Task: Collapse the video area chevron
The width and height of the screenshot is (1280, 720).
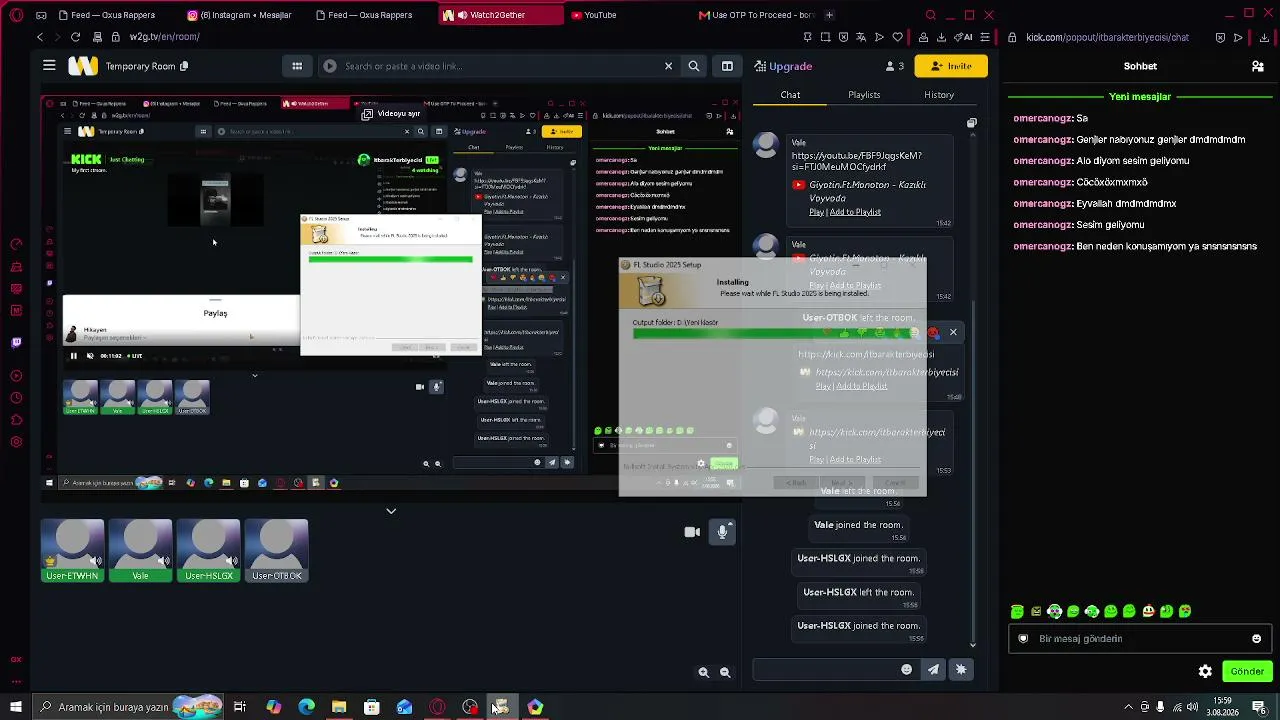Action: coord(391,511)
